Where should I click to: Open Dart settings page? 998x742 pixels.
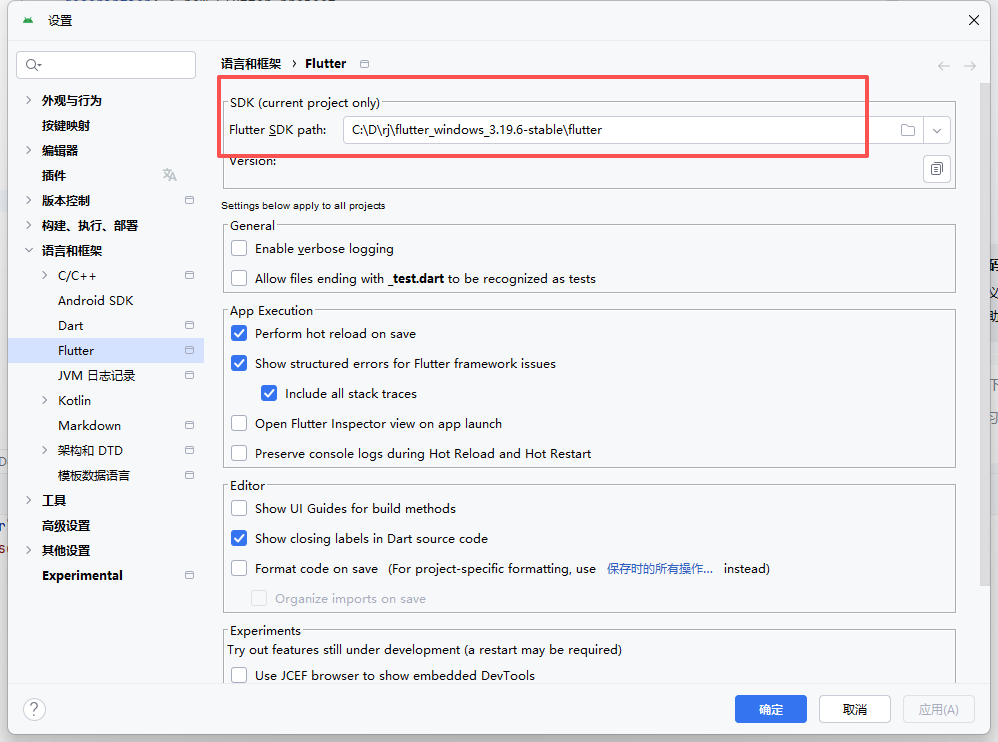point(71,325)
